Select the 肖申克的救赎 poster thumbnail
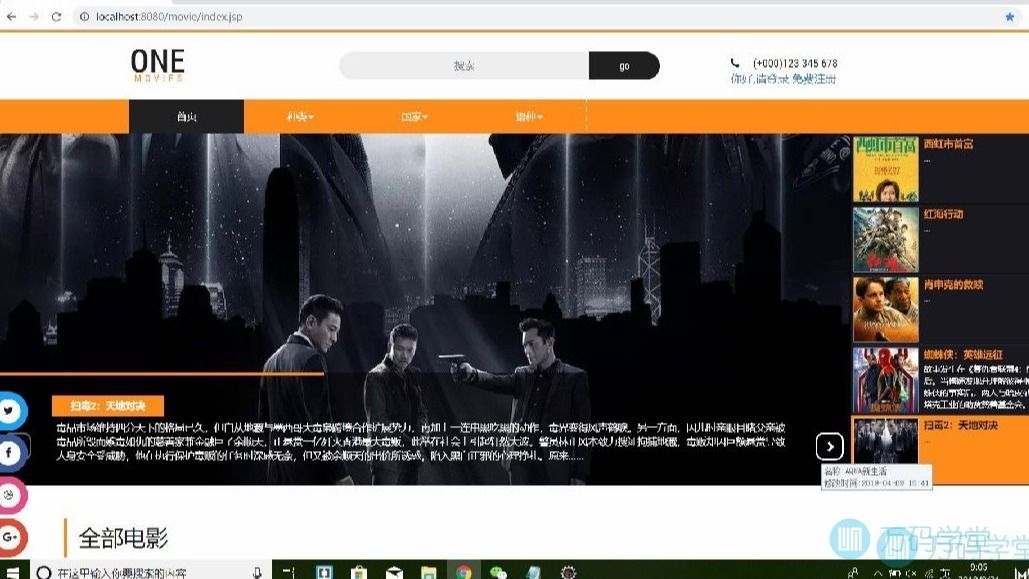The height and width of the screenshot is (579, 1029). point(885,310)
